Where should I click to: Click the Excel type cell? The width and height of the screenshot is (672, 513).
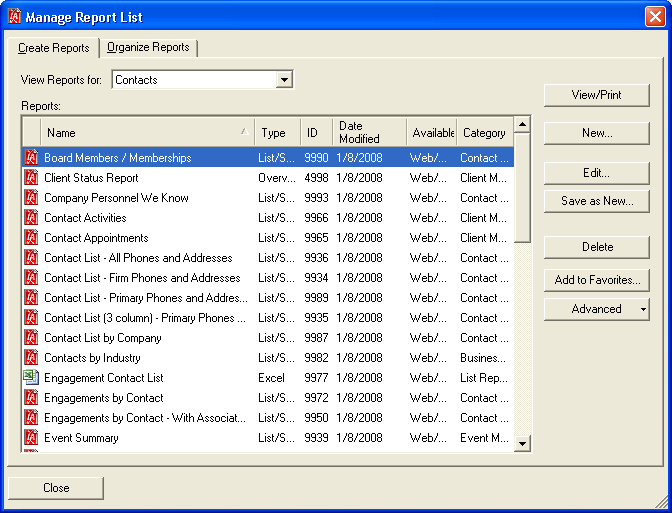(x=271, y=378)
